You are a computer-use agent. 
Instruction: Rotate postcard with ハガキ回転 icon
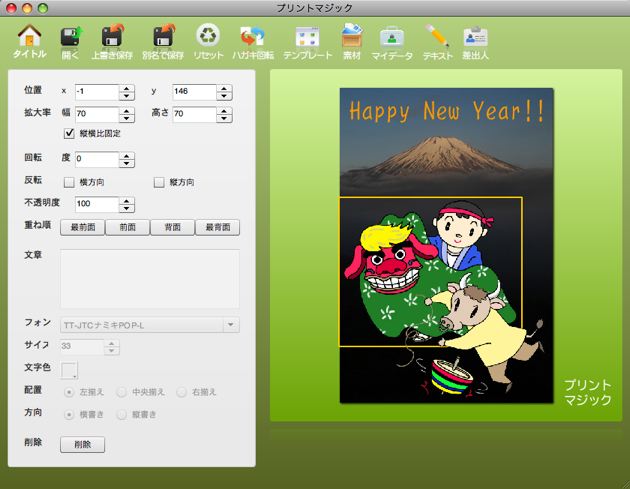pyautogui.click(x=254, y=40)
